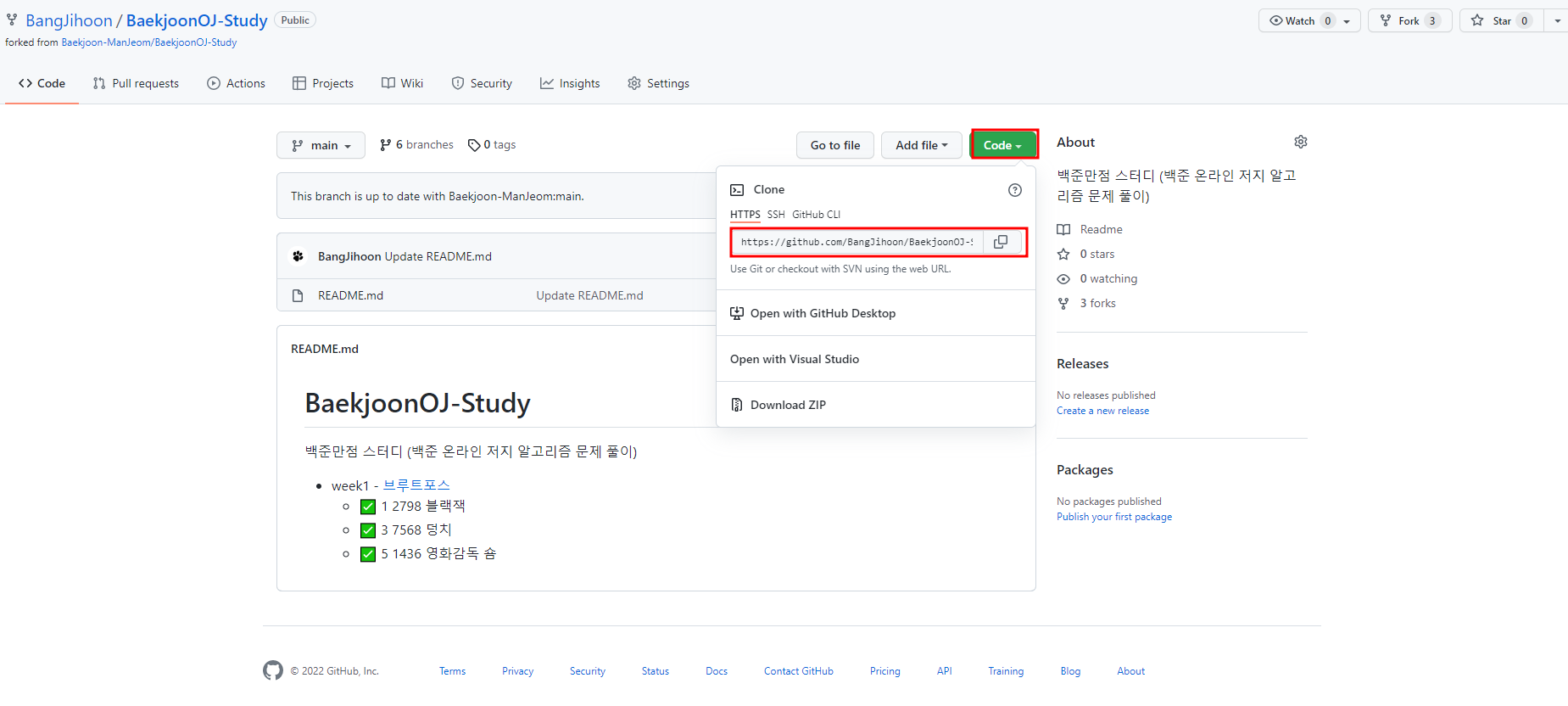Screen dimensions: 1568x706
Task: Open the 브루트포스 week1 link
Action: point(416,485)
